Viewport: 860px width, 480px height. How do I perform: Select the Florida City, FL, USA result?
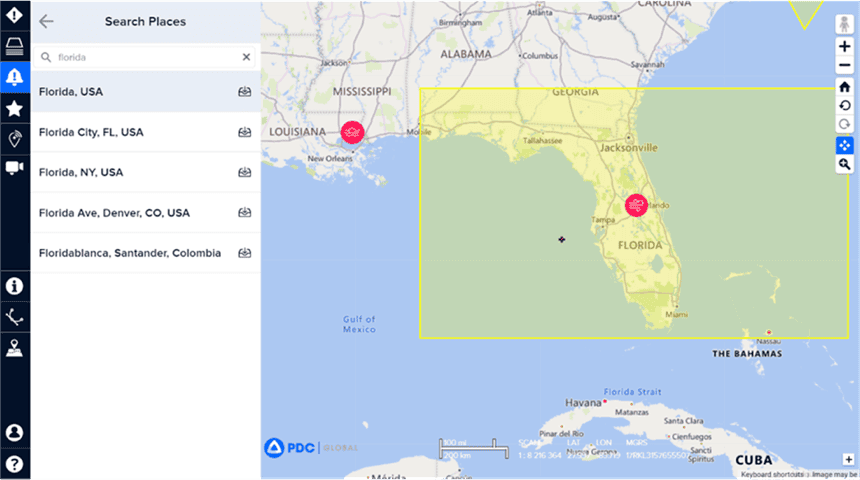[145, 132]
